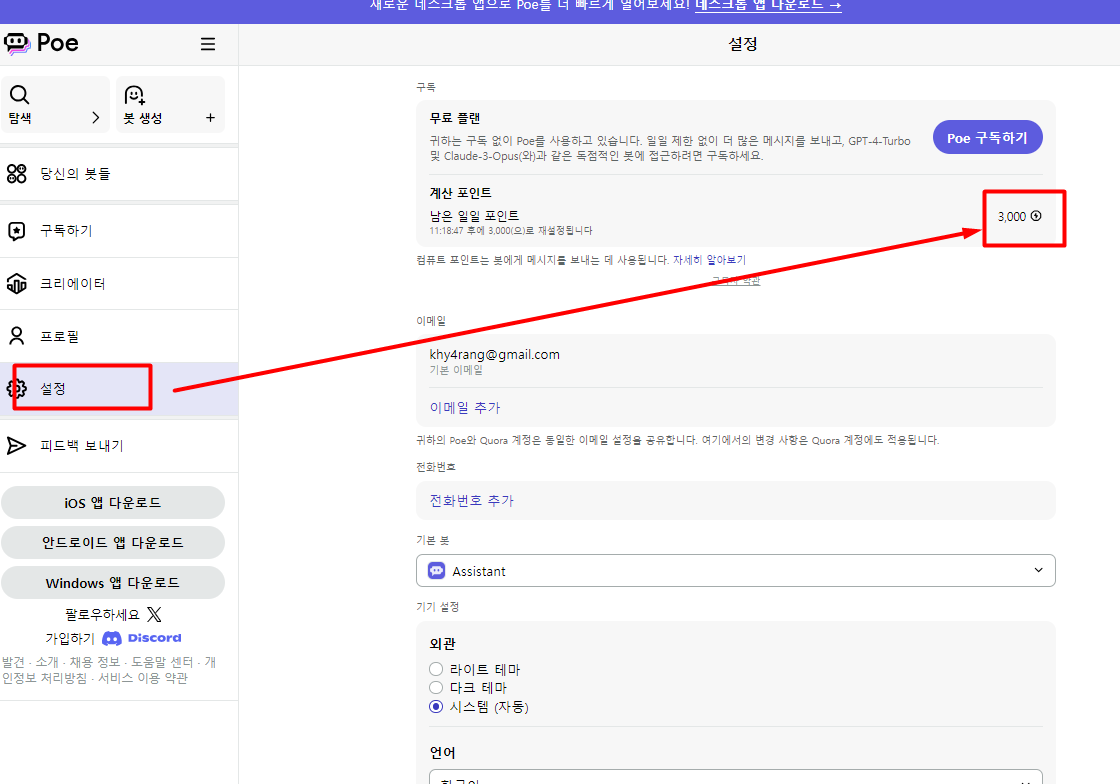Click the 데스크톱 앱 다운로드 banner link
This screenshot has width=1120, height=784.
pos(768,6)
